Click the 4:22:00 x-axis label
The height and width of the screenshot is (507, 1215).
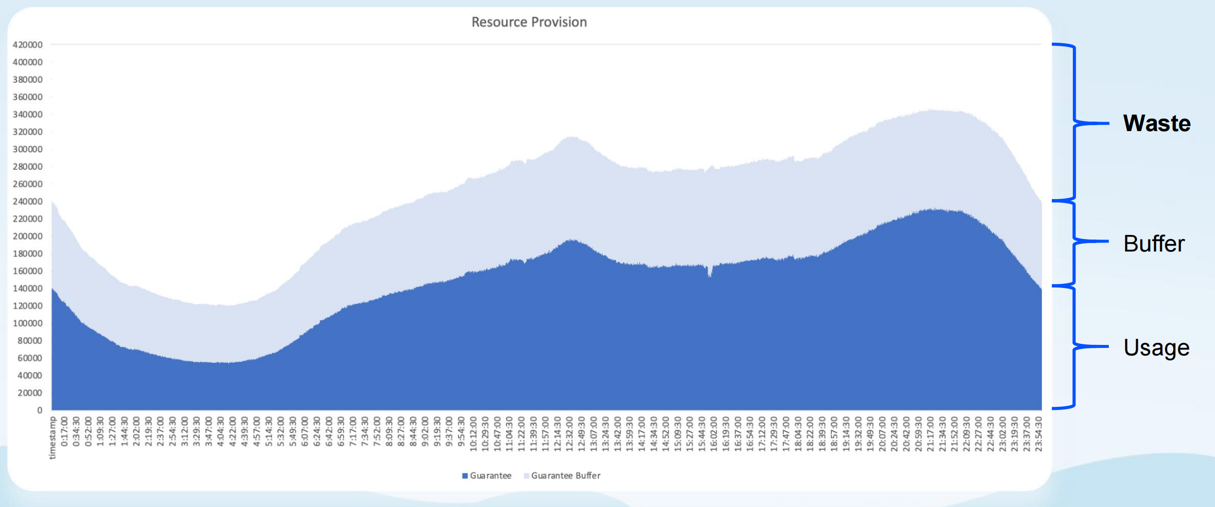[x=233, y=430]
